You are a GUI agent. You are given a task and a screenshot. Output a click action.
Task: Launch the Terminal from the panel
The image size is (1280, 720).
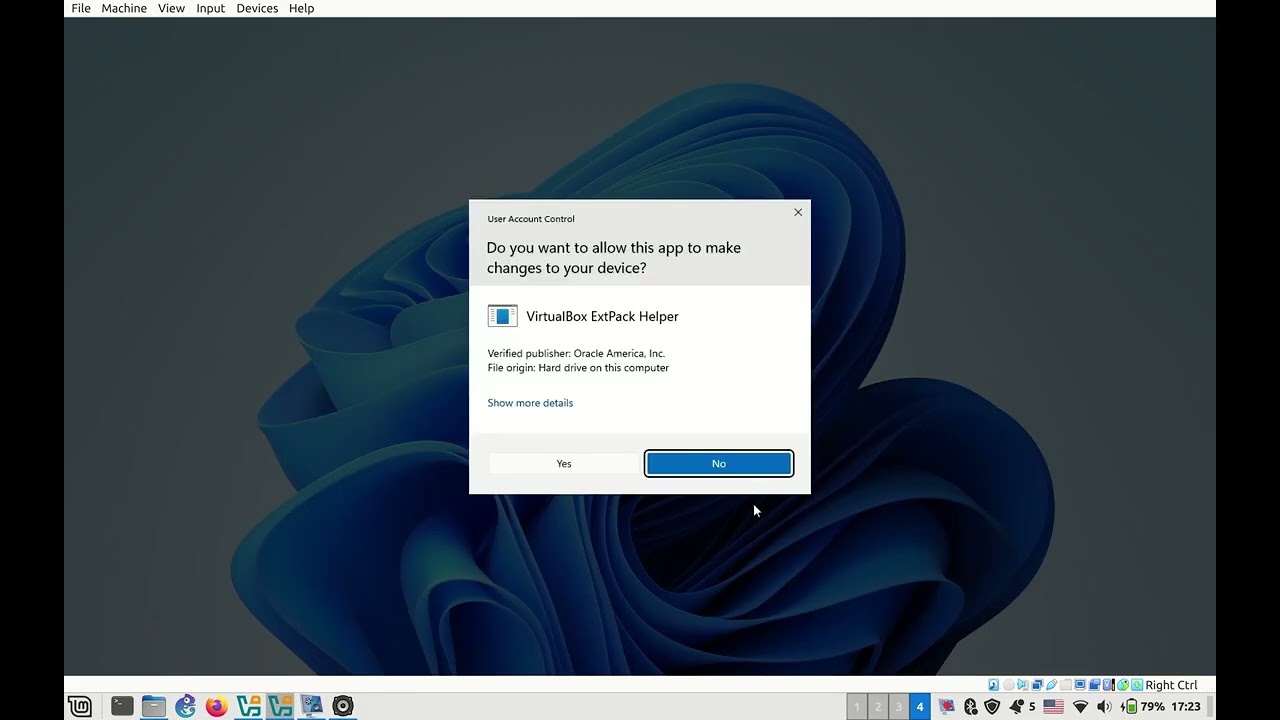pos(122,706)
